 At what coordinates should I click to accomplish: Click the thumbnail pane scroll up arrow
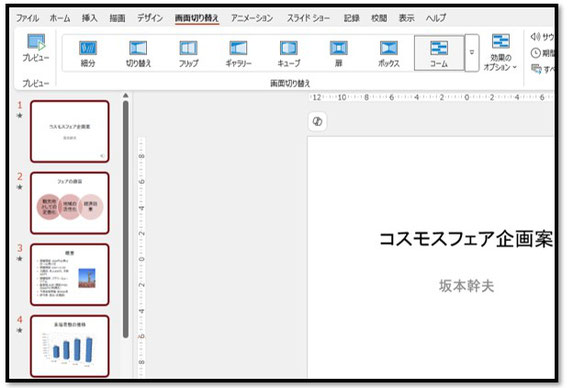pos(126,96)
